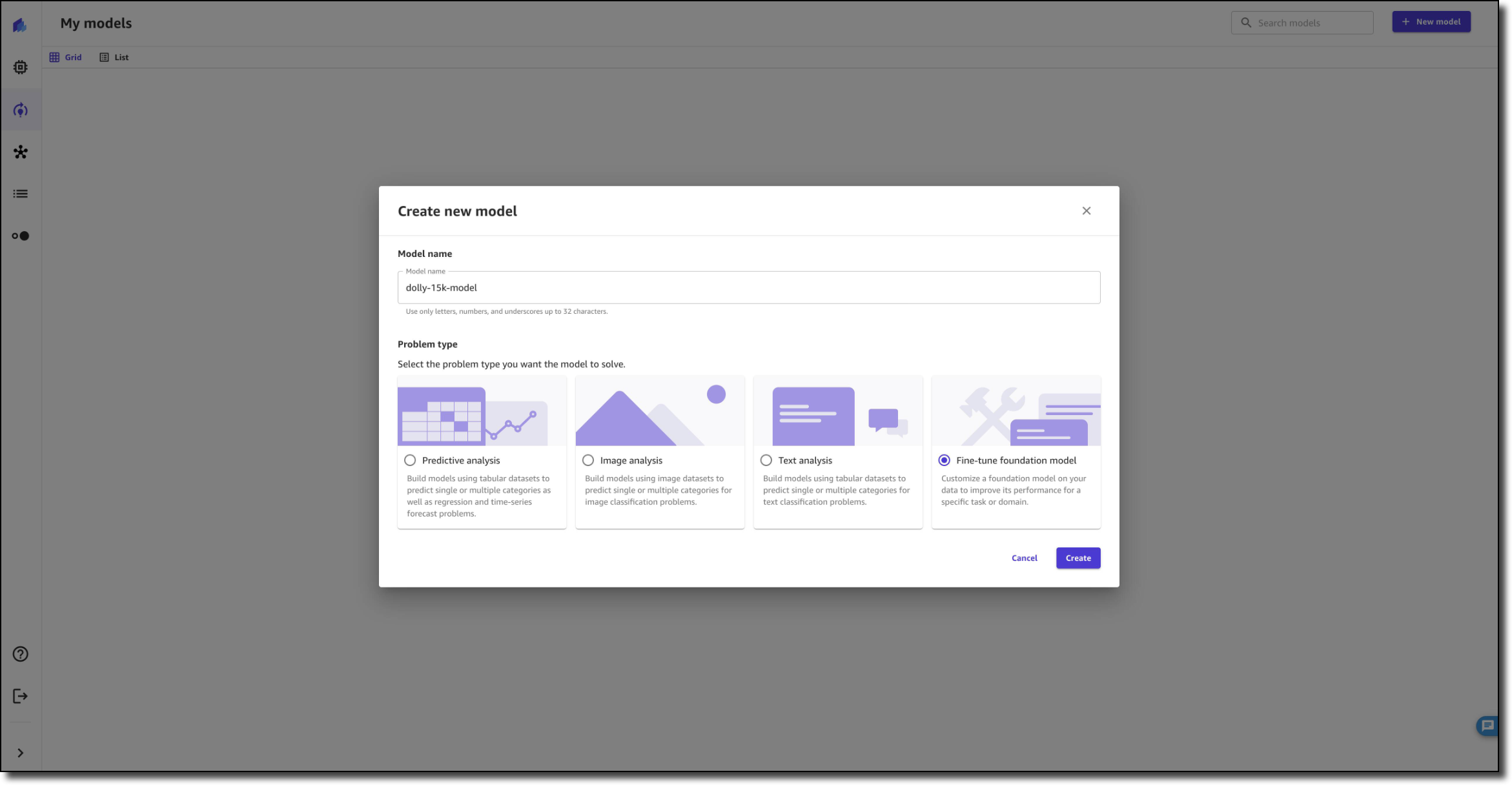Image resolution: width=1512 pixels, height=785 pixels.
Task: Select Text analysis radio button
Action: click(766, 460)
